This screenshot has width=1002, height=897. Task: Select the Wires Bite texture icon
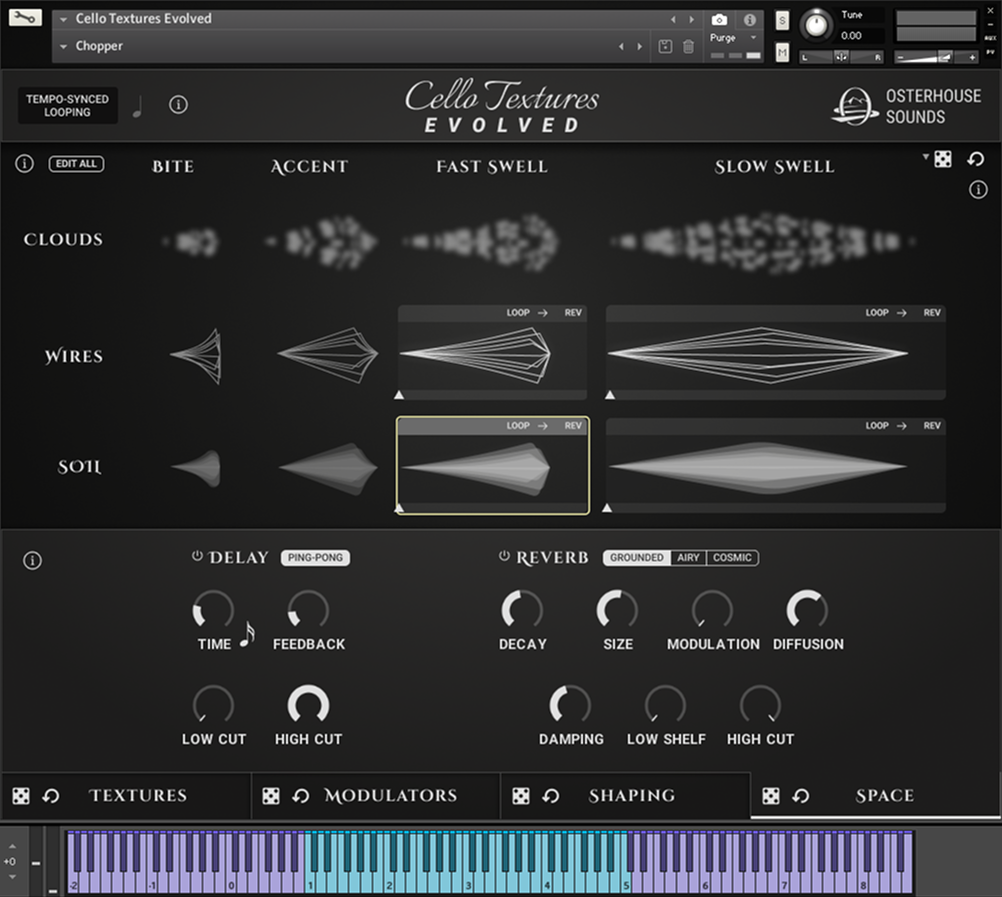(x=197, y=355)
